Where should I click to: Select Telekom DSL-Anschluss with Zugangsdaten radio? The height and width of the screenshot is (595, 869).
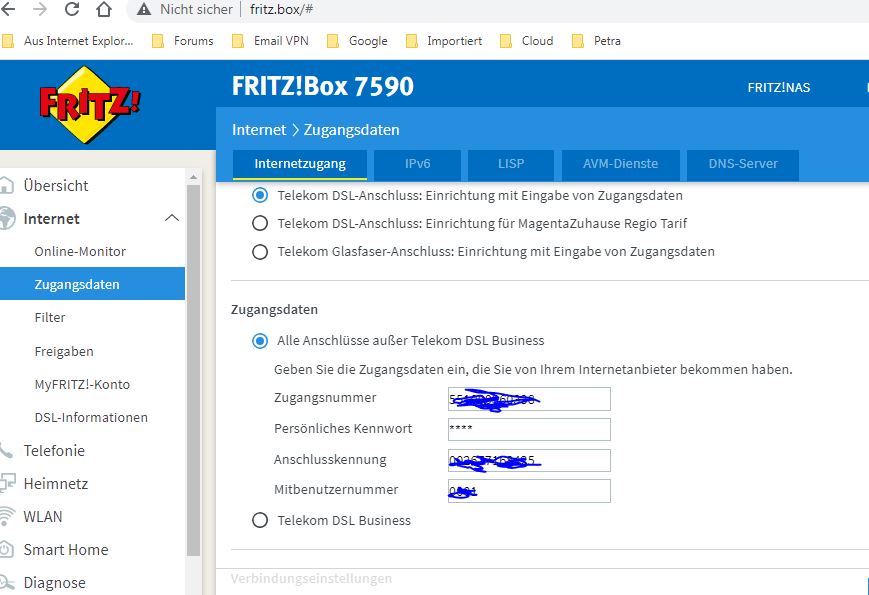260,195
